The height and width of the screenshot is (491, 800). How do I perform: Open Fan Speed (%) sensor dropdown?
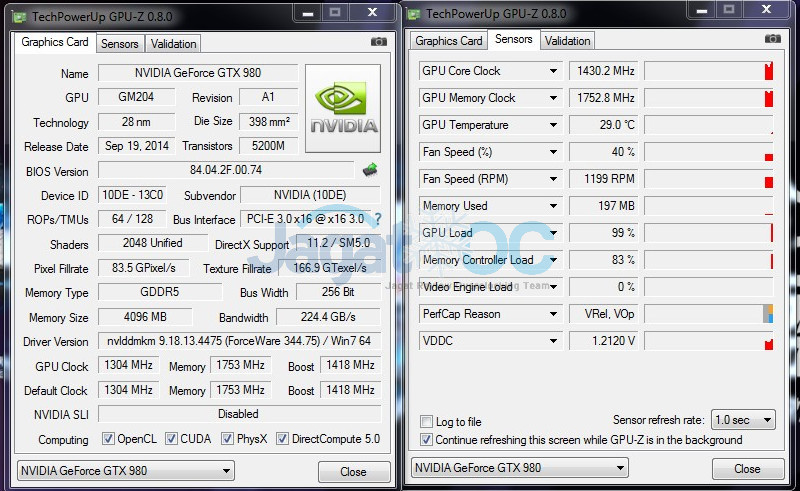[x=553, y=152]
